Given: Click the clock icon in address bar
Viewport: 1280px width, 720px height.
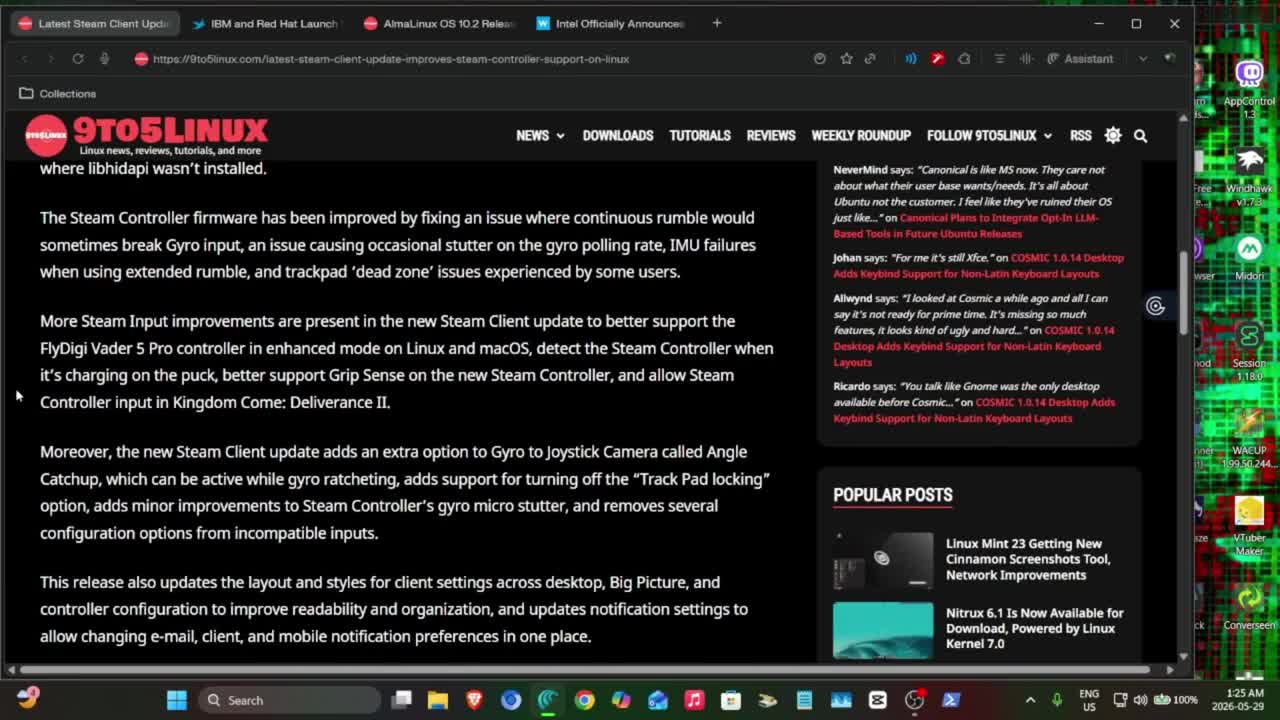Looking at the screenshot, I should click(x=820, y=59).
